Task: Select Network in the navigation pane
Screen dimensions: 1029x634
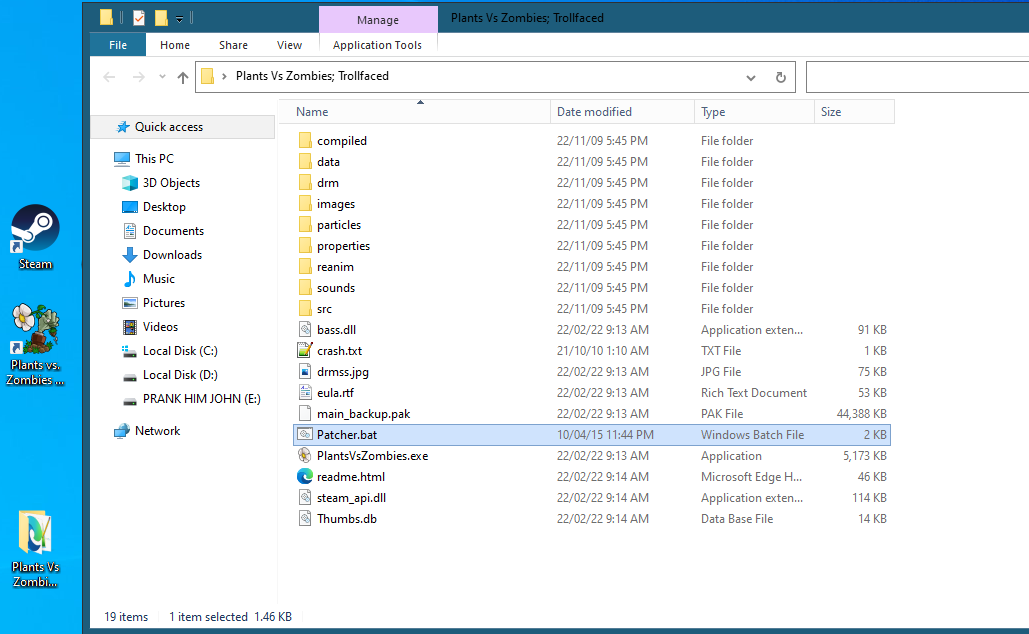Action: 158,431
